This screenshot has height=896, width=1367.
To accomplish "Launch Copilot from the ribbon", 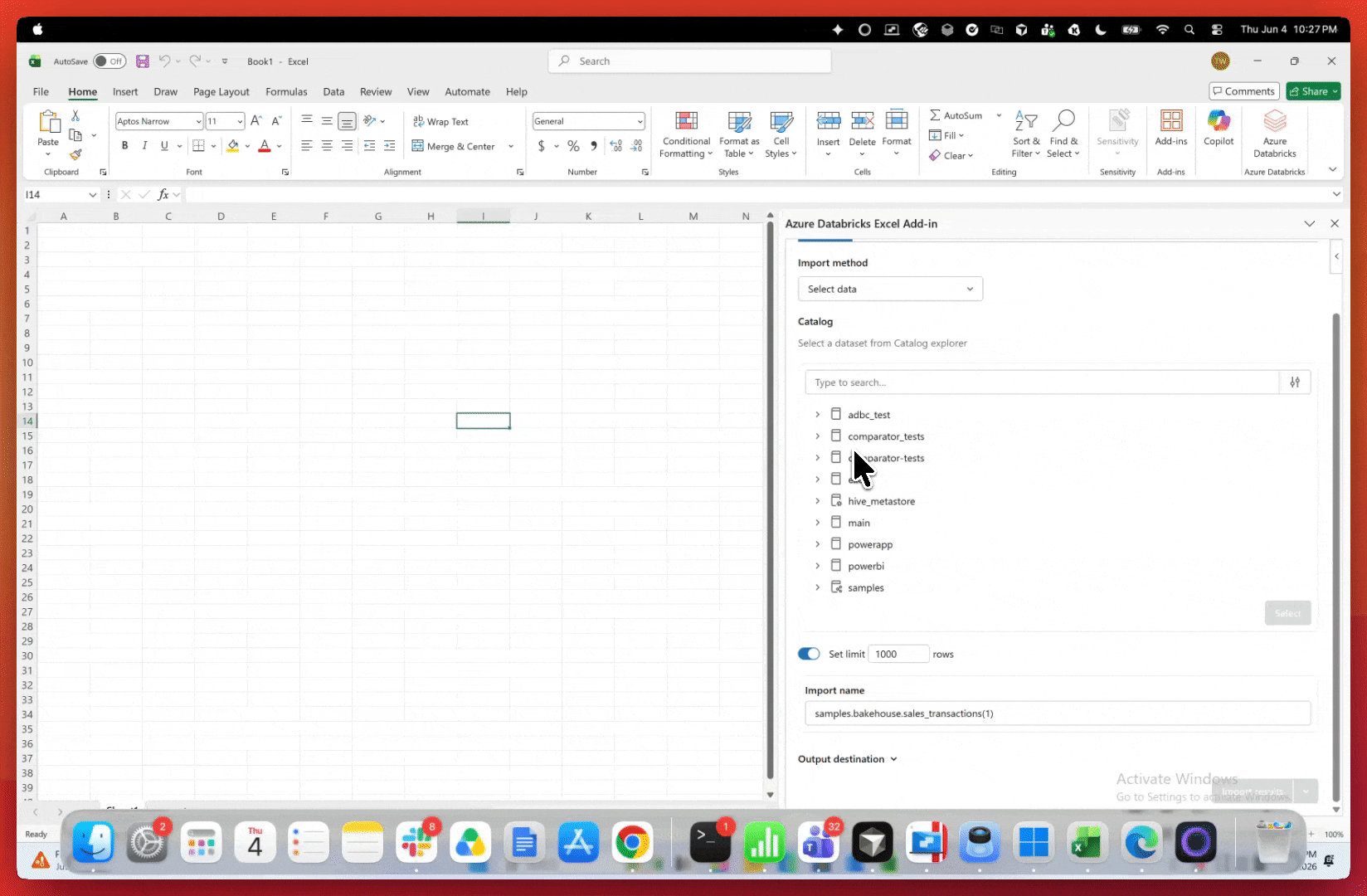I will pos(1219,129).
